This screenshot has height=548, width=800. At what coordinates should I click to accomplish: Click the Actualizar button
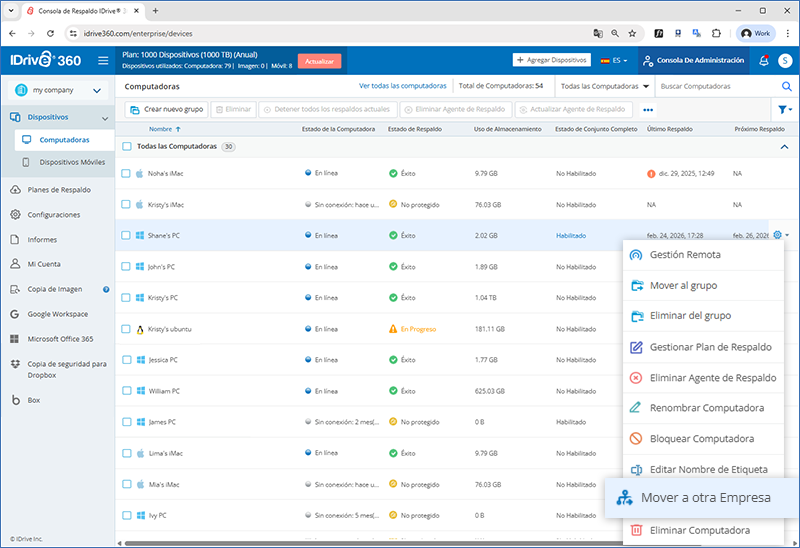(319, 61)
